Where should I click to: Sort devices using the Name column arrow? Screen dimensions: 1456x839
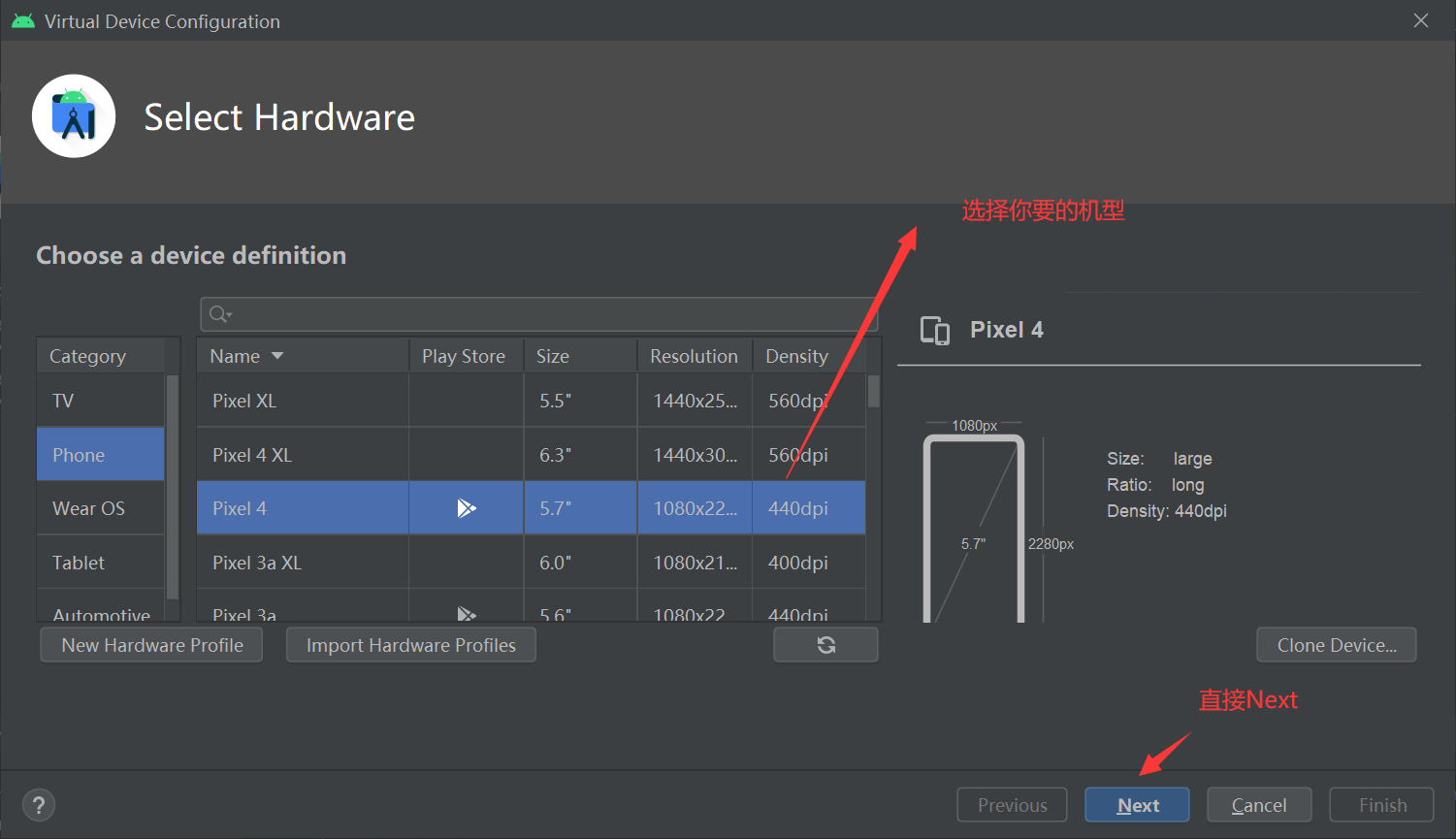pos(277,356)
